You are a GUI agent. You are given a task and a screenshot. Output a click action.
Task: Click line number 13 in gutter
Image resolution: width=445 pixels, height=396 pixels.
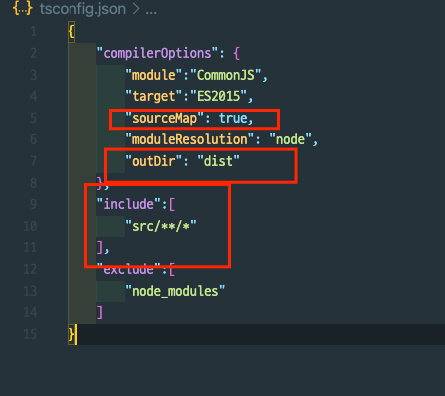(x=30, y=291)
